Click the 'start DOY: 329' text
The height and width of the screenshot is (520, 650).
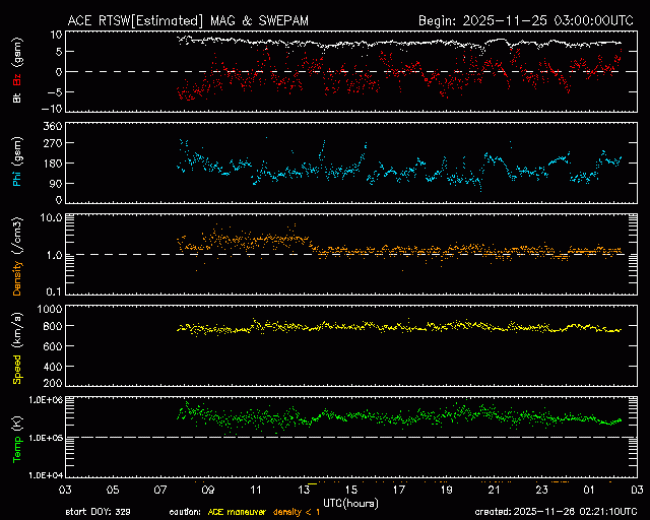[98, 512]
